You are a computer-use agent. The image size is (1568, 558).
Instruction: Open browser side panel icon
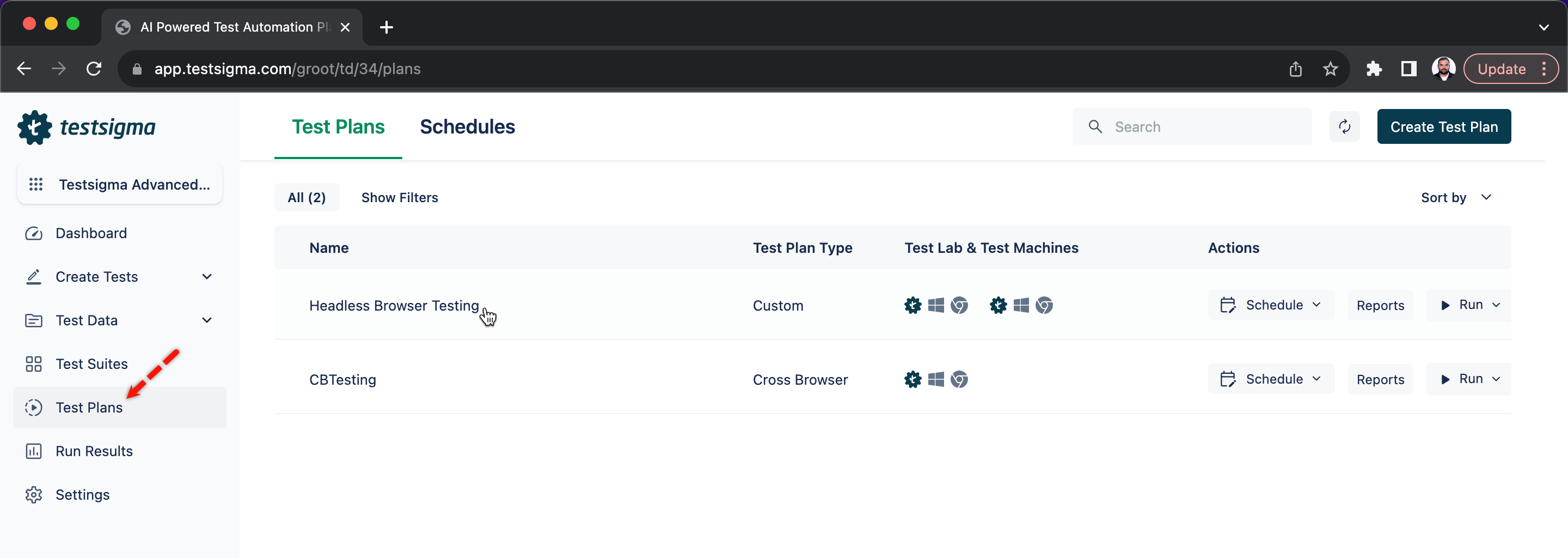tap(1408, 69)
